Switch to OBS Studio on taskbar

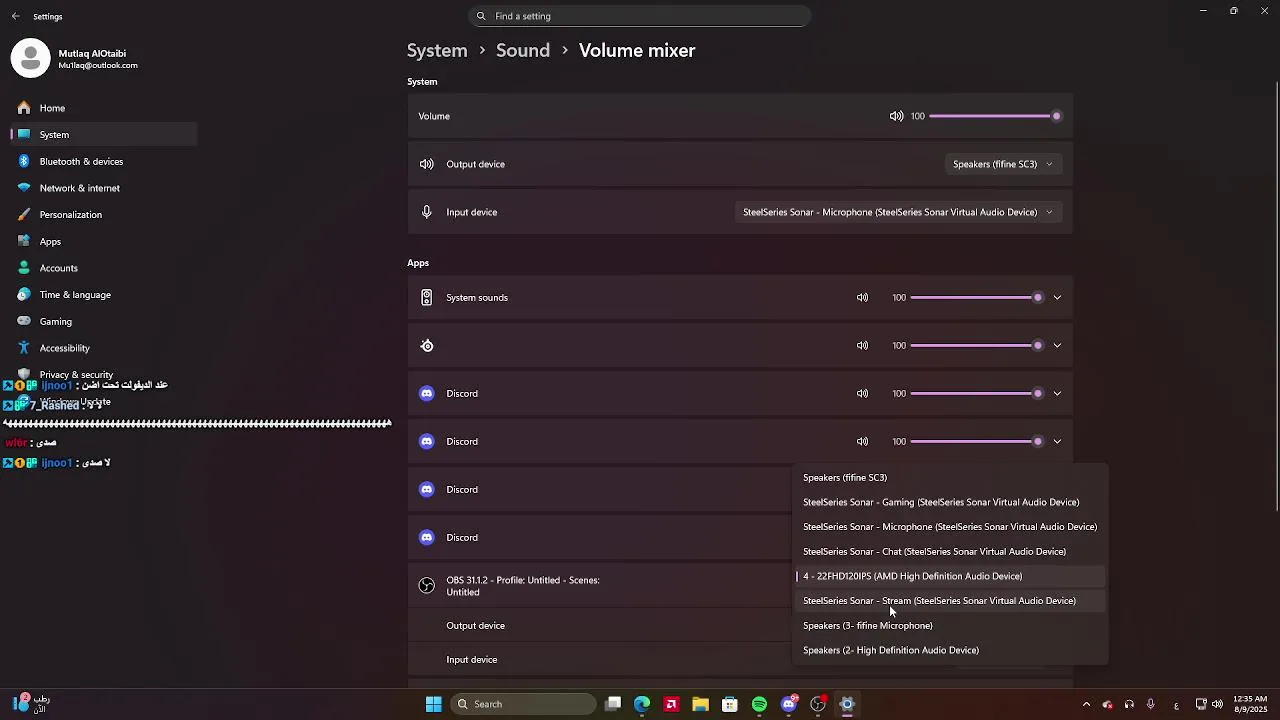click(818, 704)
